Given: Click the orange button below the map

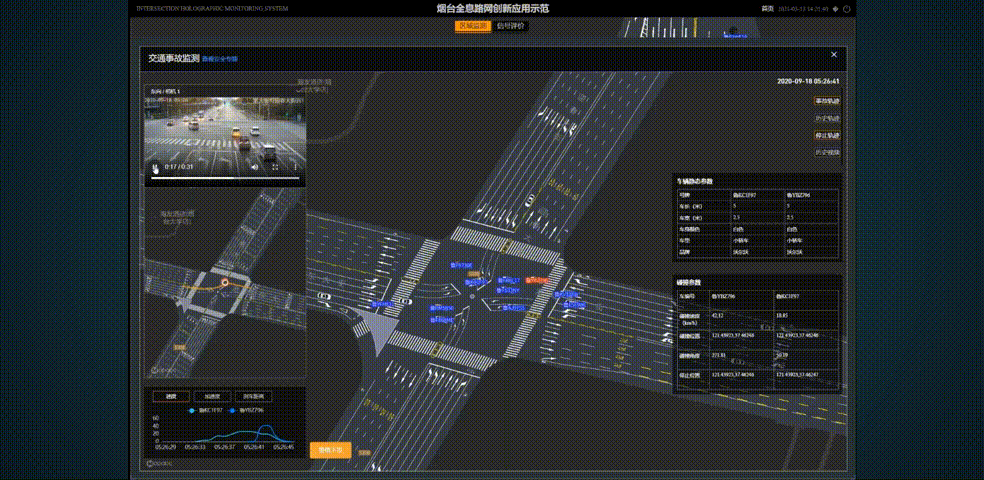Looking at the screenshot, I should coord(330,451).
